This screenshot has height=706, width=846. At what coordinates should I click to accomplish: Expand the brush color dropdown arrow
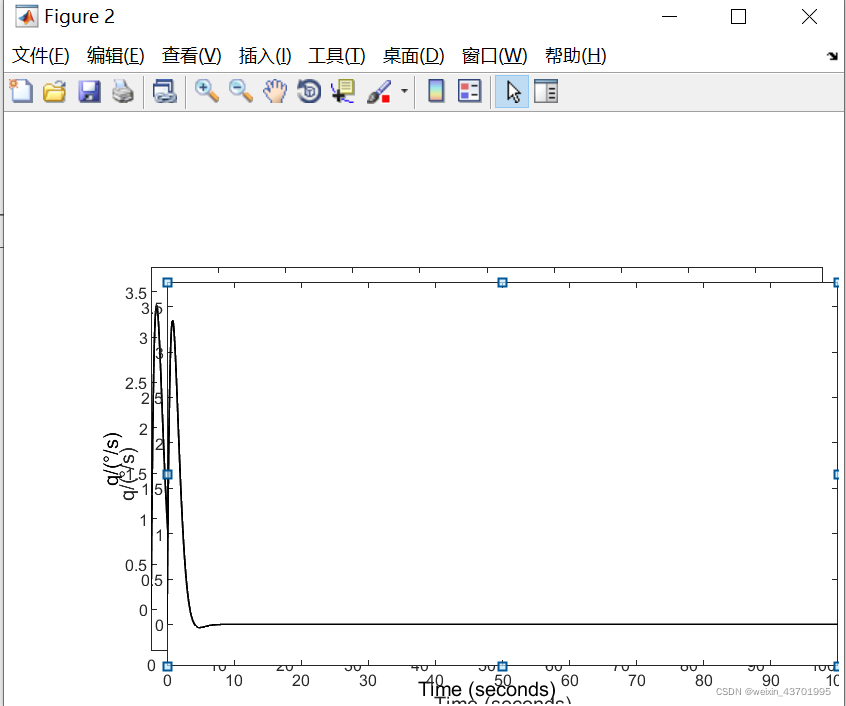pyautogui.click(x=404, y=91)
